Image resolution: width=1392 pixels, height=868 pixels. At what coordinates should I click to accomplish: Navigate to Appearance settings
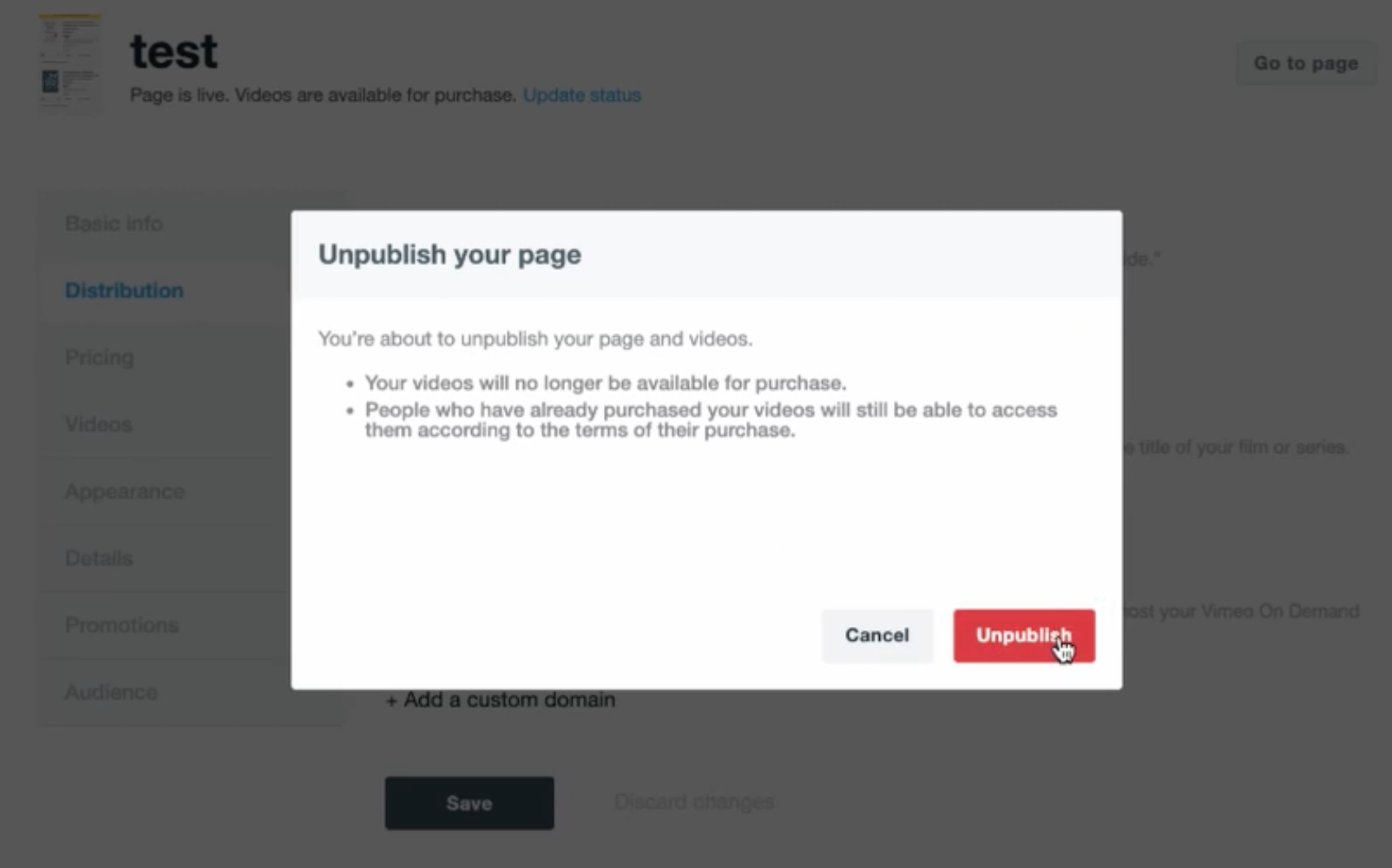(x=125, y=491)
